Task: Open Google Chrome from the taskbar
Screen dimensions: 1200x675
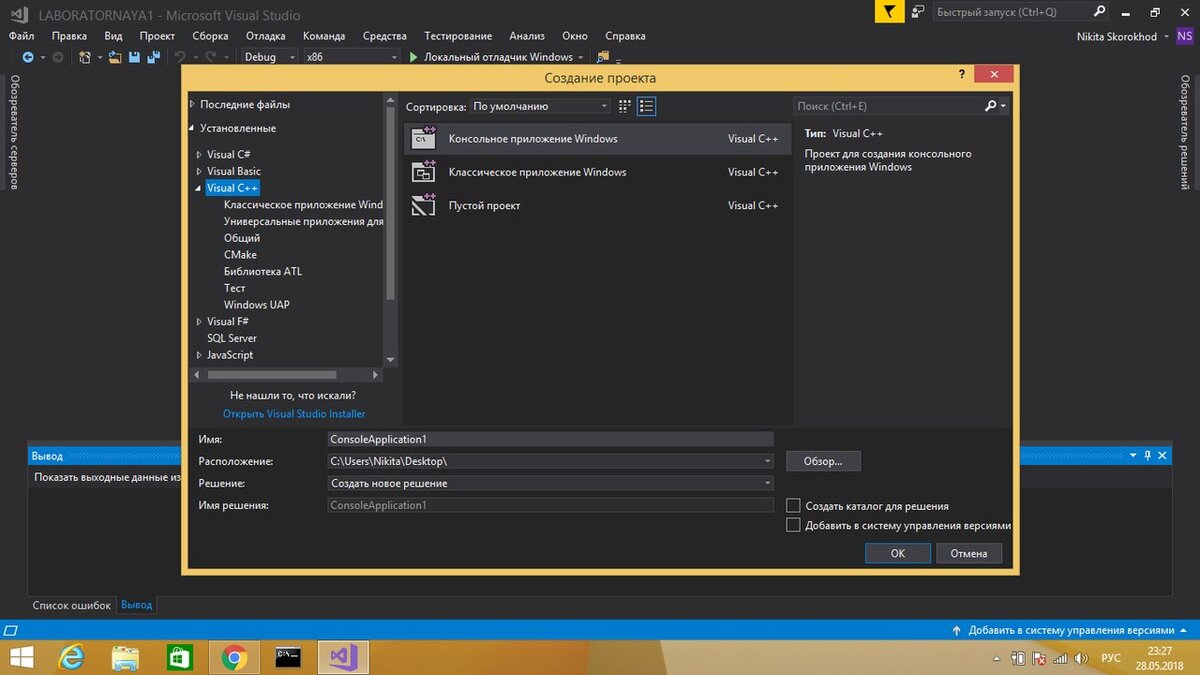Action: point(234,657)
